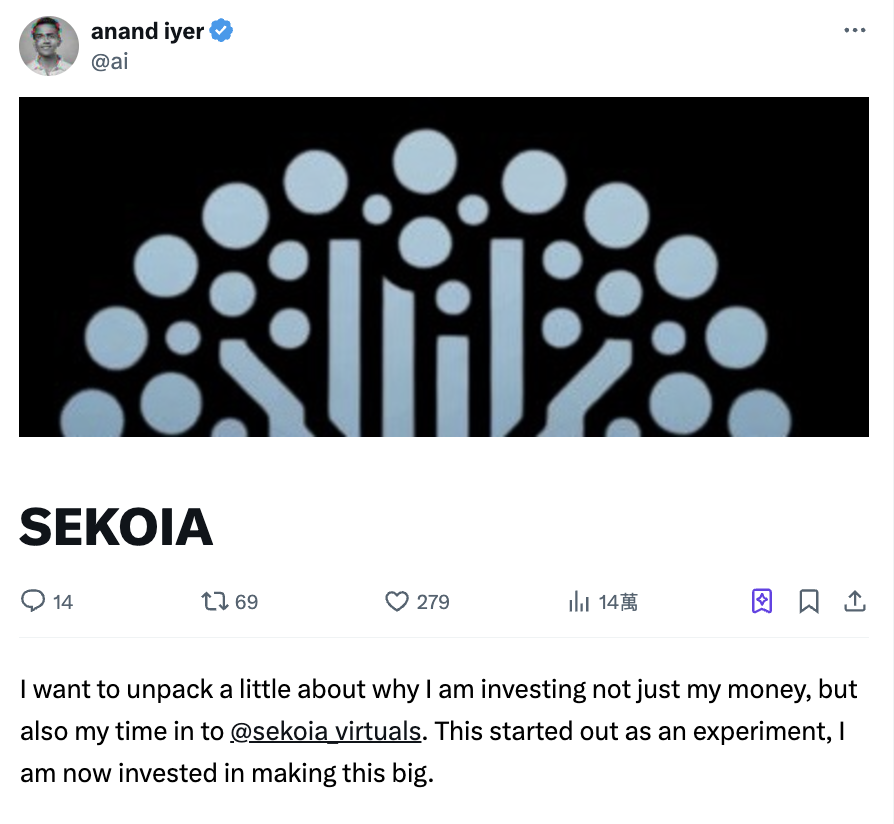Click the purple sparkle bookmark icon

click(x=762, y=601)
